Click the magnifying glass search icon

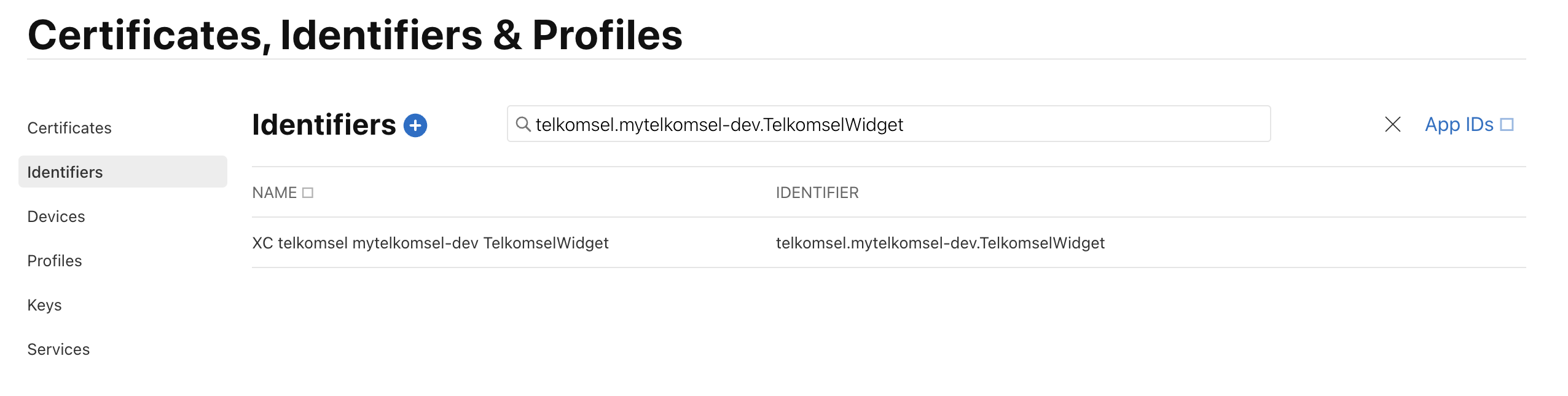(x=523, y=124)
